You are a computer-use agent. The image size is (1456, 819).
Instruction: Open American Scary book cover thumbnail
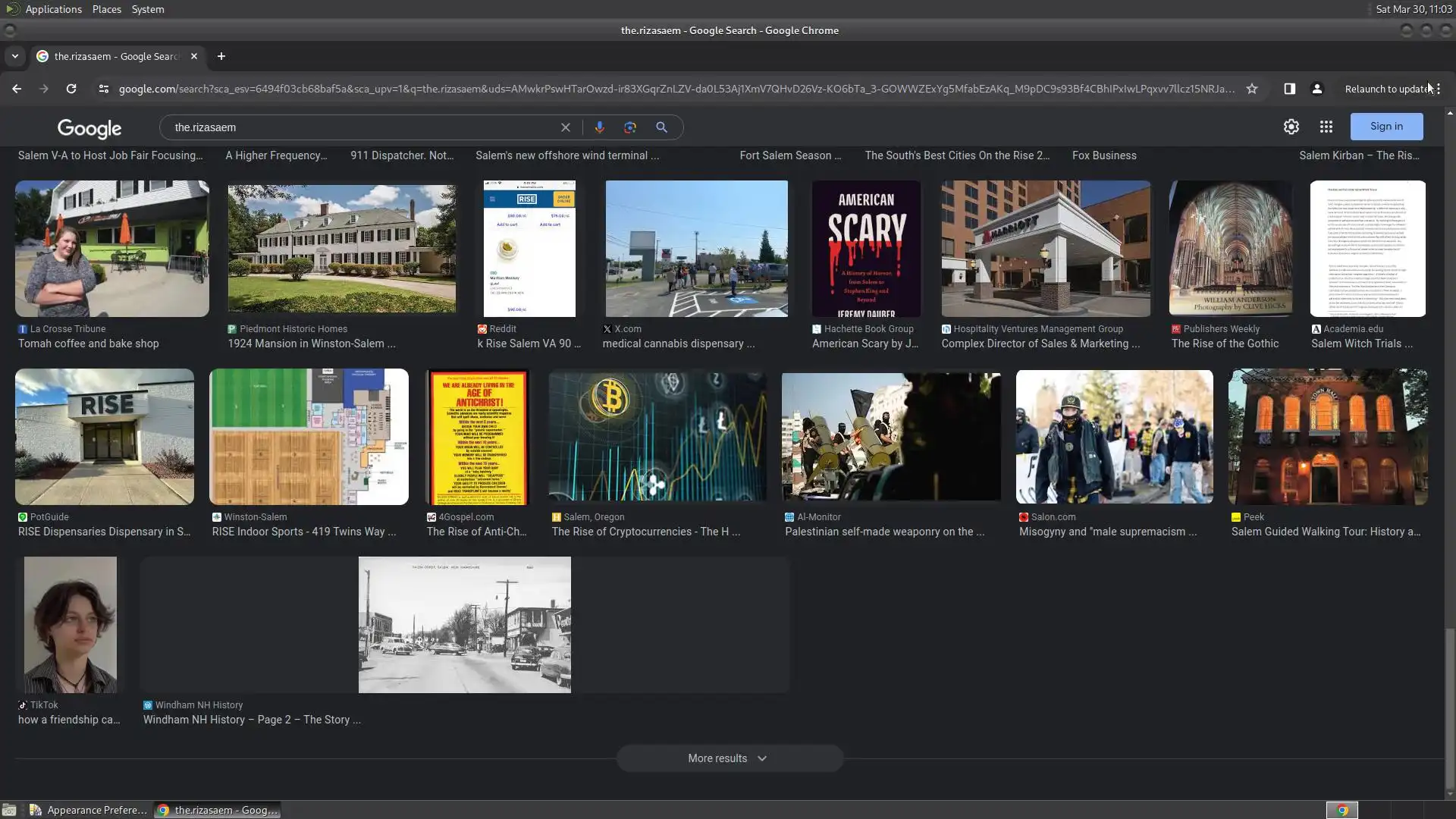click(866, 249)
